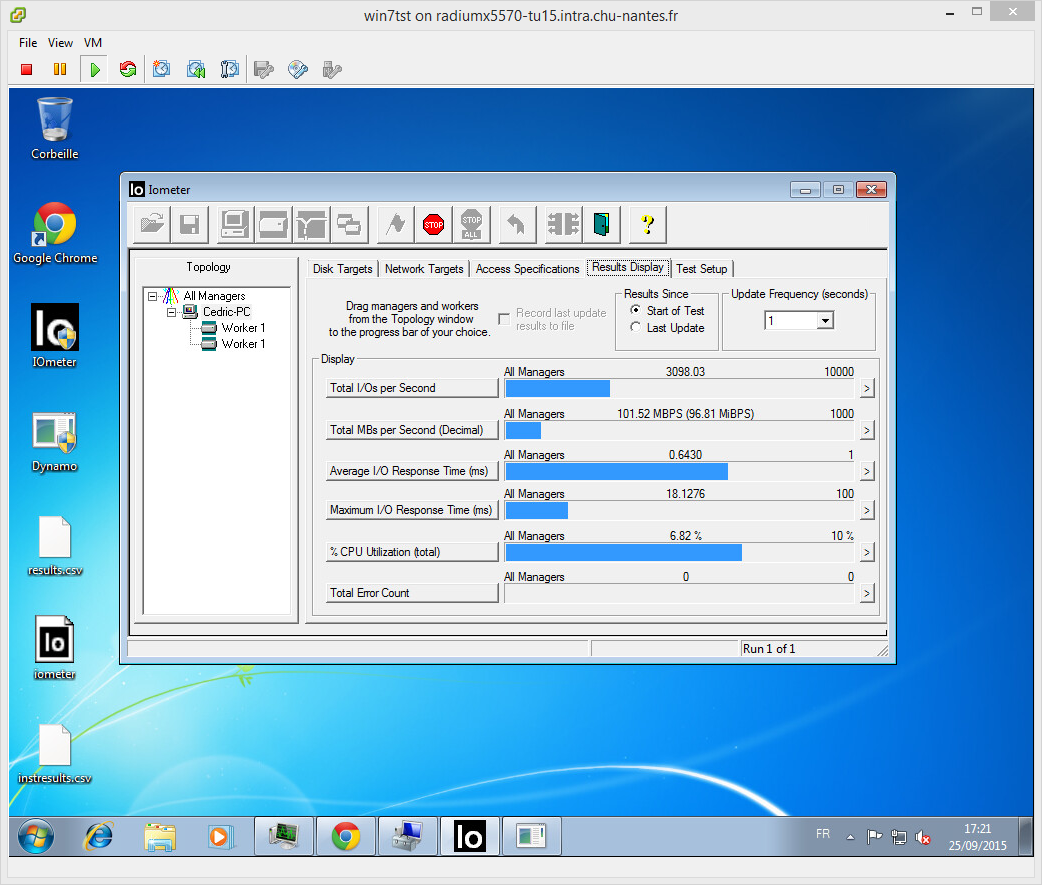The image size is (1042, 885).
Task: Click the Average I/O Response Time progress bar
Action: pos(679,471)
